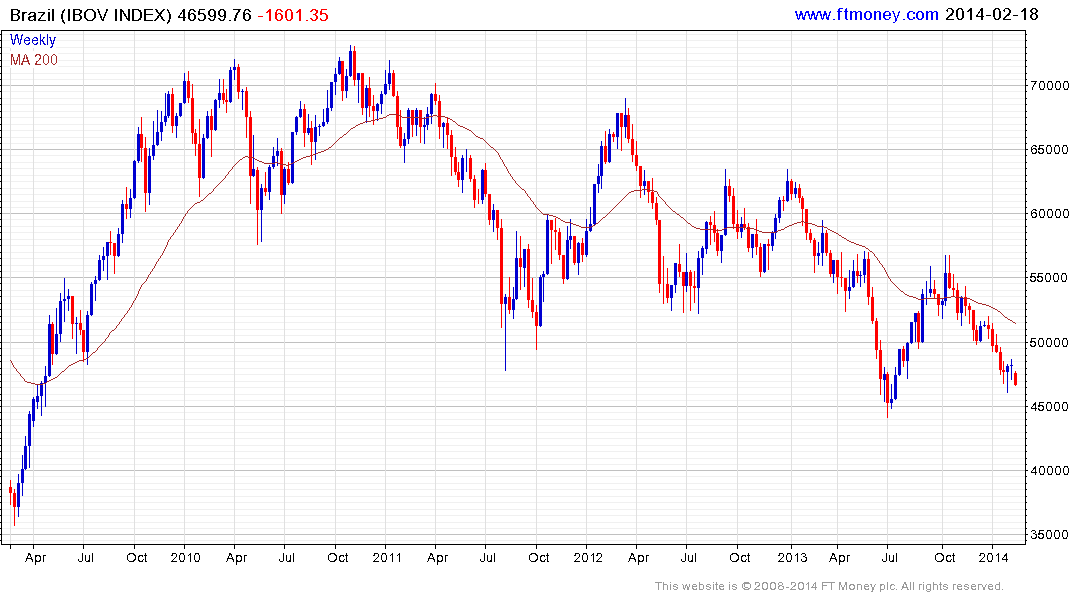Click the 2010 x-axis label

tap(185, 557)
